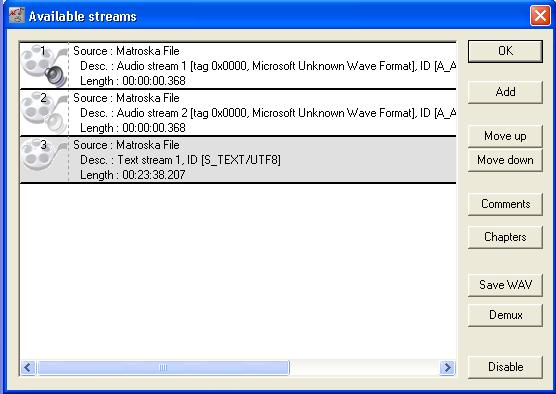Save the stream as WAV

505,285
